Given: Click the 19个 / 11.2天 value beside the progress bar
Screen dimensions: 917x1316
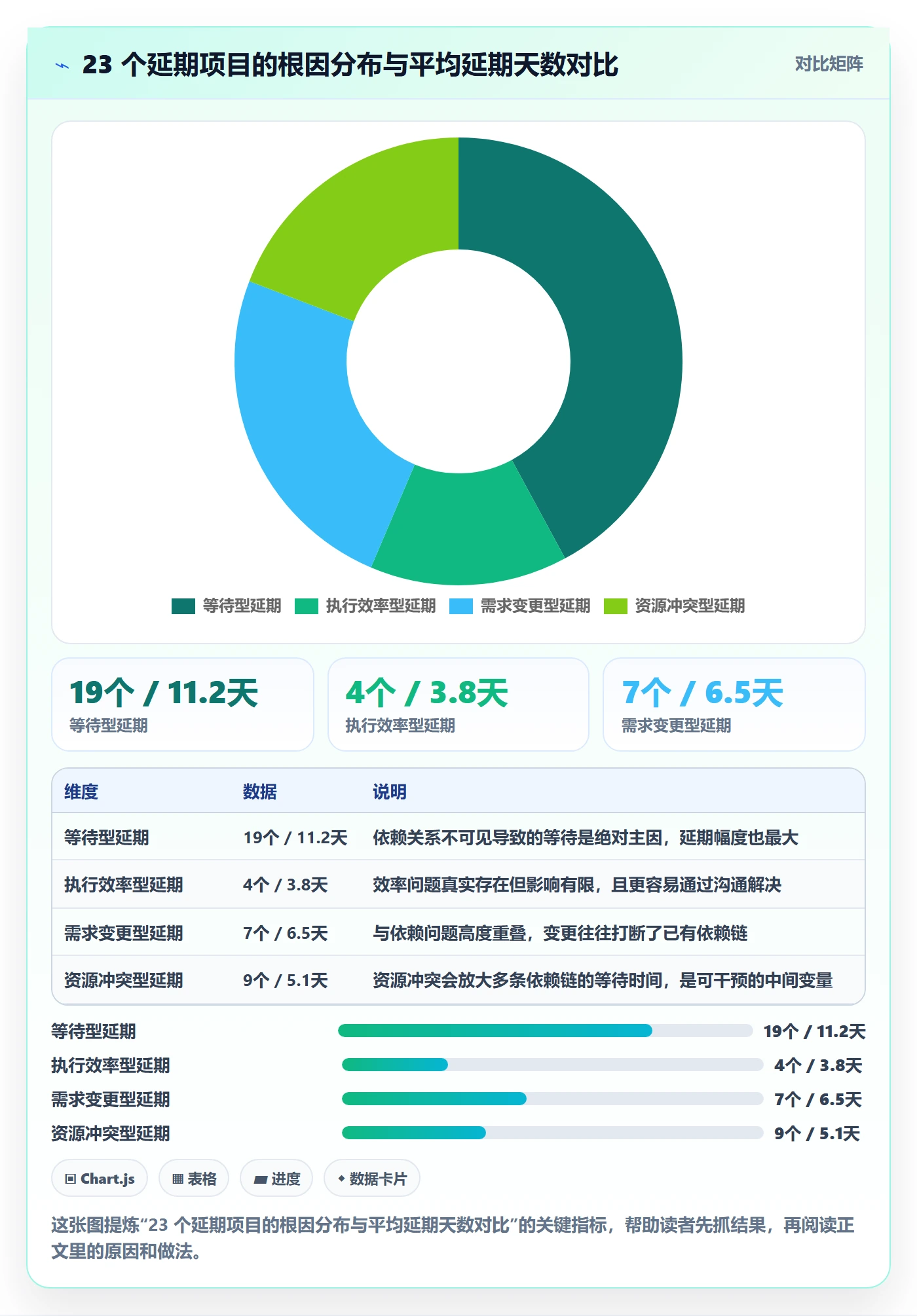Looking at the screenshot, I should pos(815,1031).
